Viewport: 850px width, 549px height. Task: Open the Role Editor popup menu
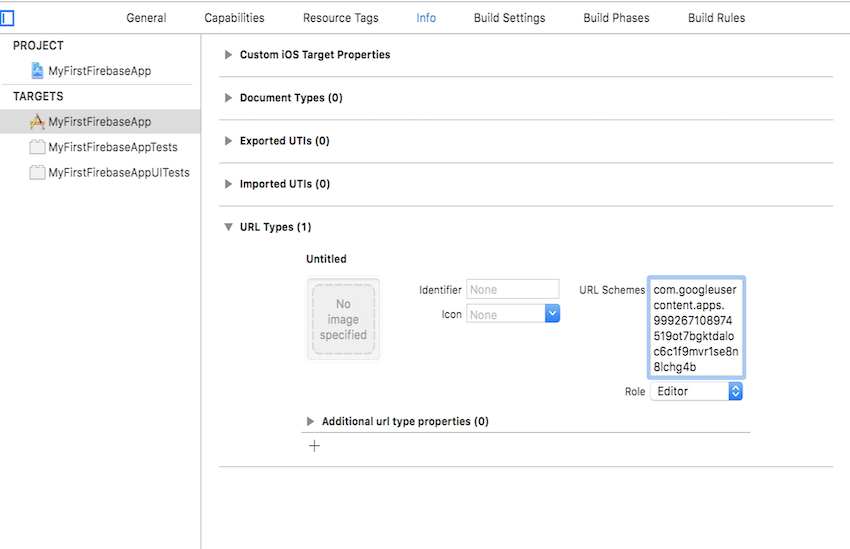tap(696, 391)
